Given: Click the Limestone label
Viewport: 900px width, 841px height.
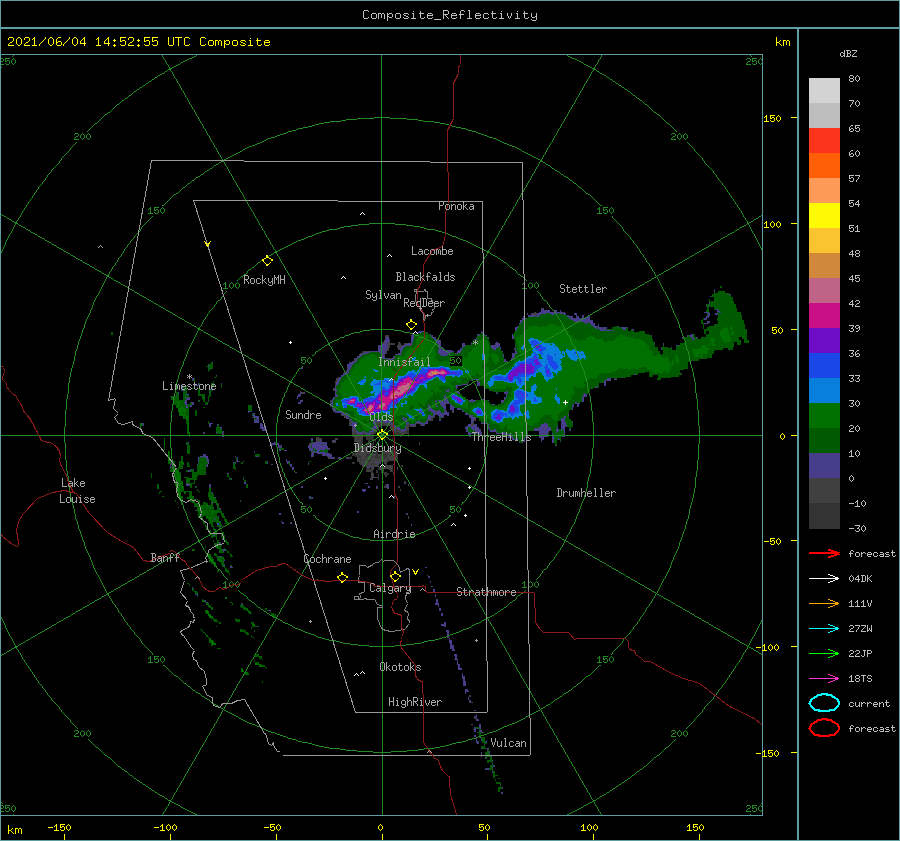Looking at the screenshot, I should pyautogui.click(x=189, y=386).
